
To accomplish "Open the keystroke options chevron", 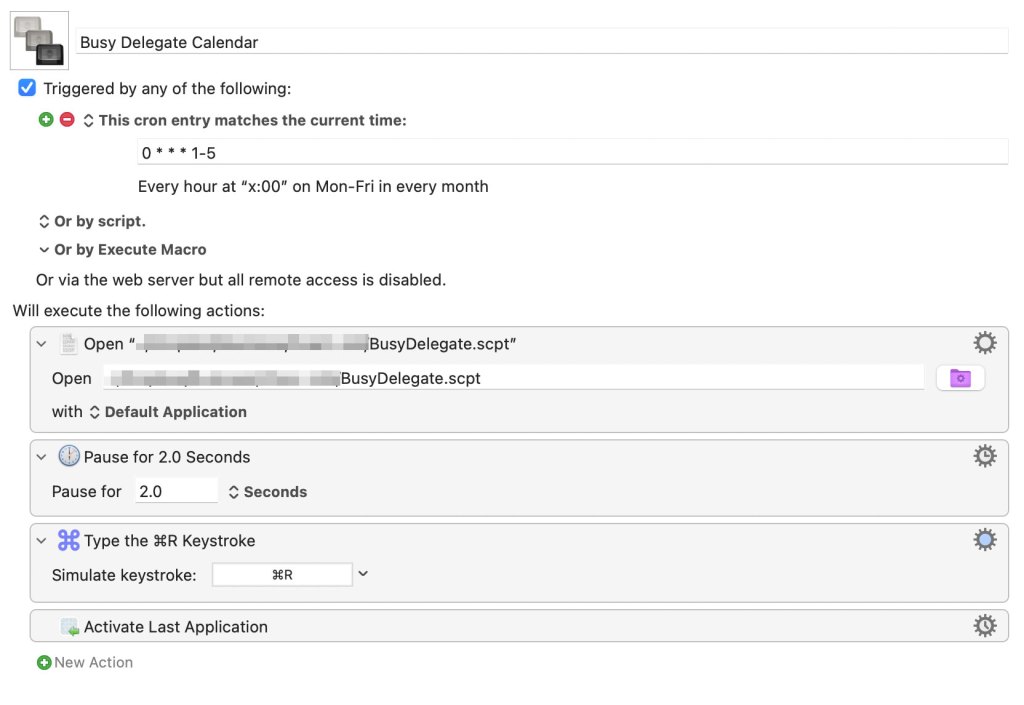I will [x=364, y=574].
